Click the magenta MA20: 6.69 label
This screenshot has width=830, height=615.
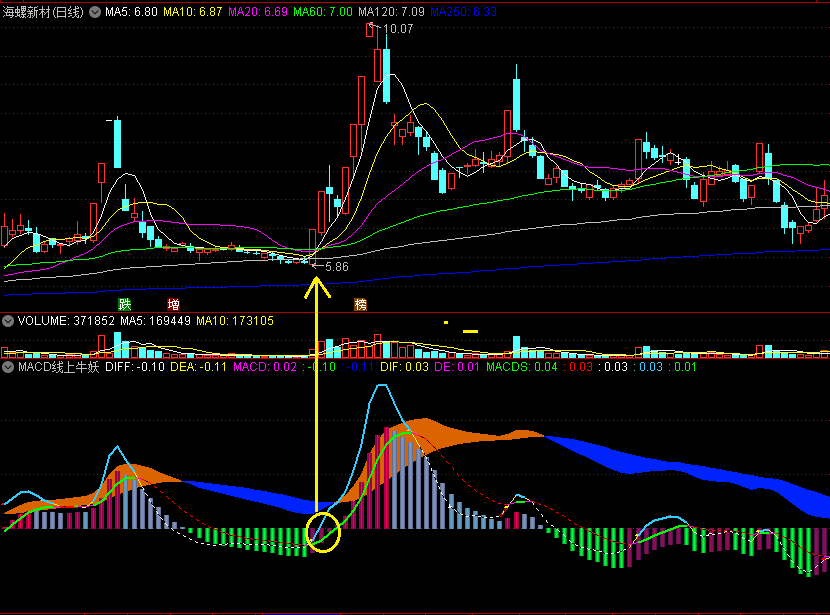[x=258, y=12]
